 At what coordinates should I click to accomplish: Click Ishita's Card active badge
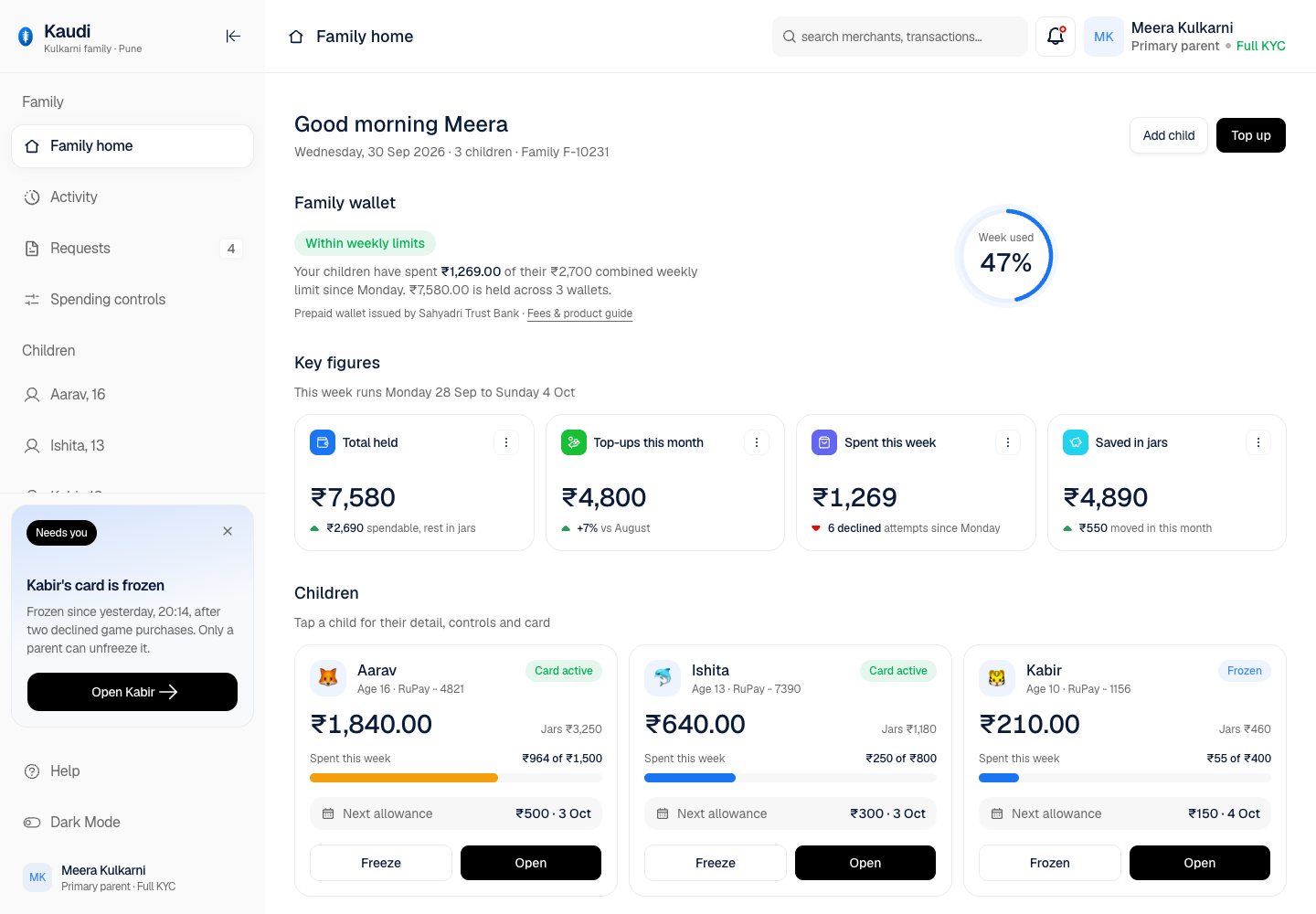click(898, 671)
